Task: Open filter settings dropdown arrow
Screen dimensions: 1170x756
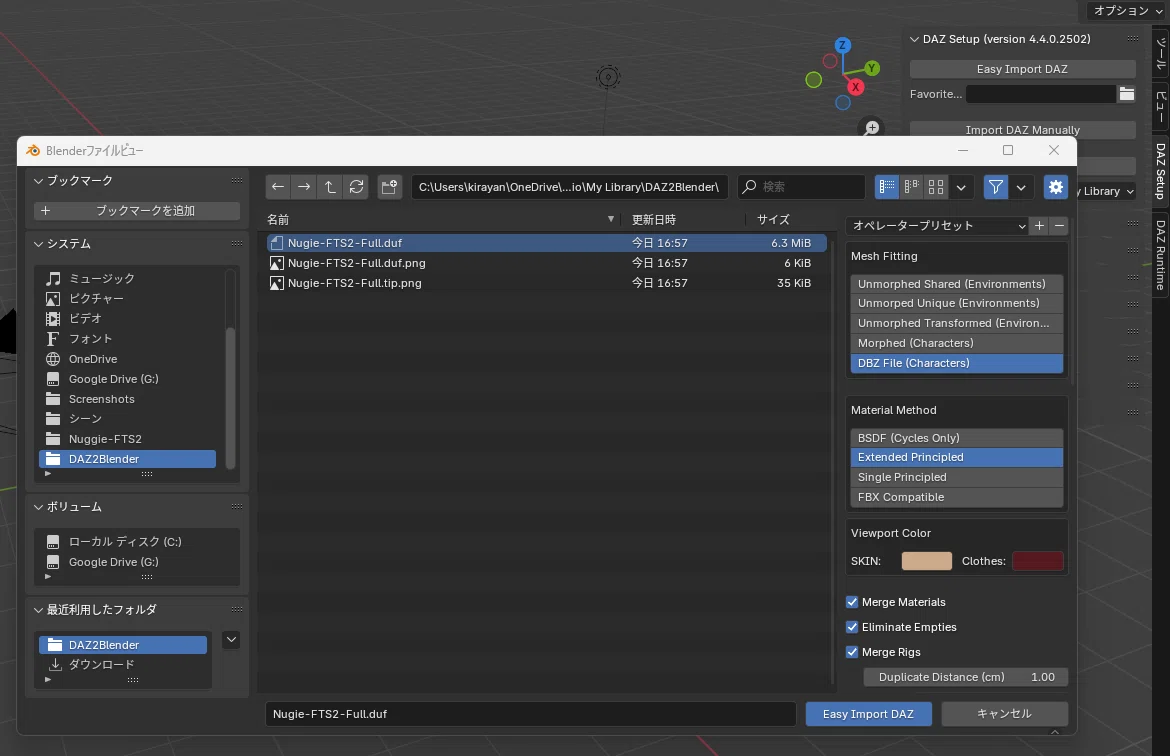Action: [x=1021, y=187]
